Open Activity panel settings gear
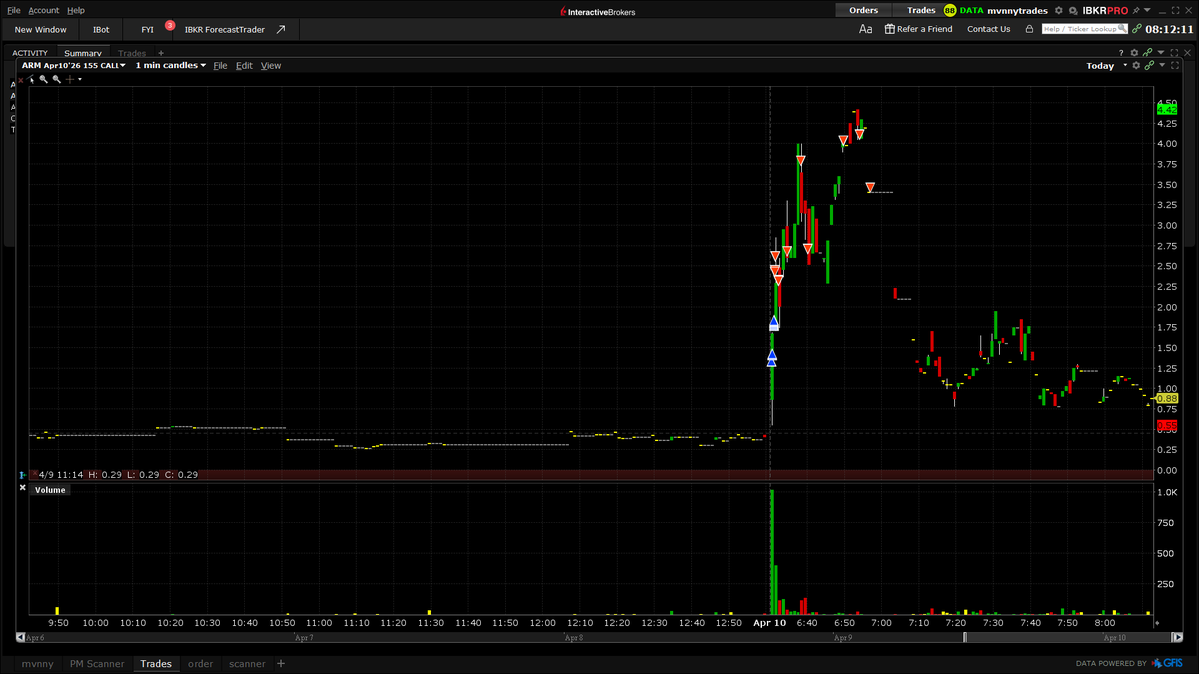This screenshot has height=674, width=1199. (1134, 54)
